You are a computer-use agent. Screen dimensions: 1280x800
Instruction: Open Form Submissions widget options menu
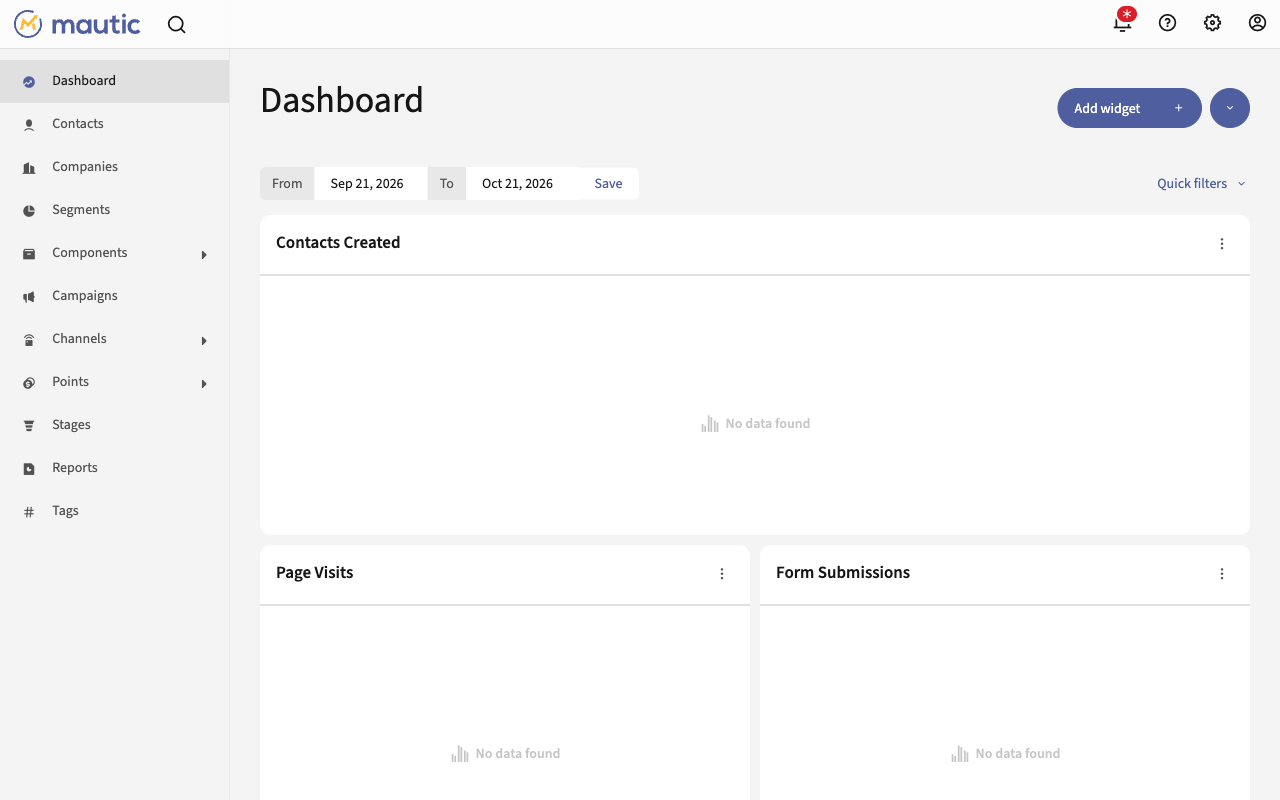tap(1222, 574)
